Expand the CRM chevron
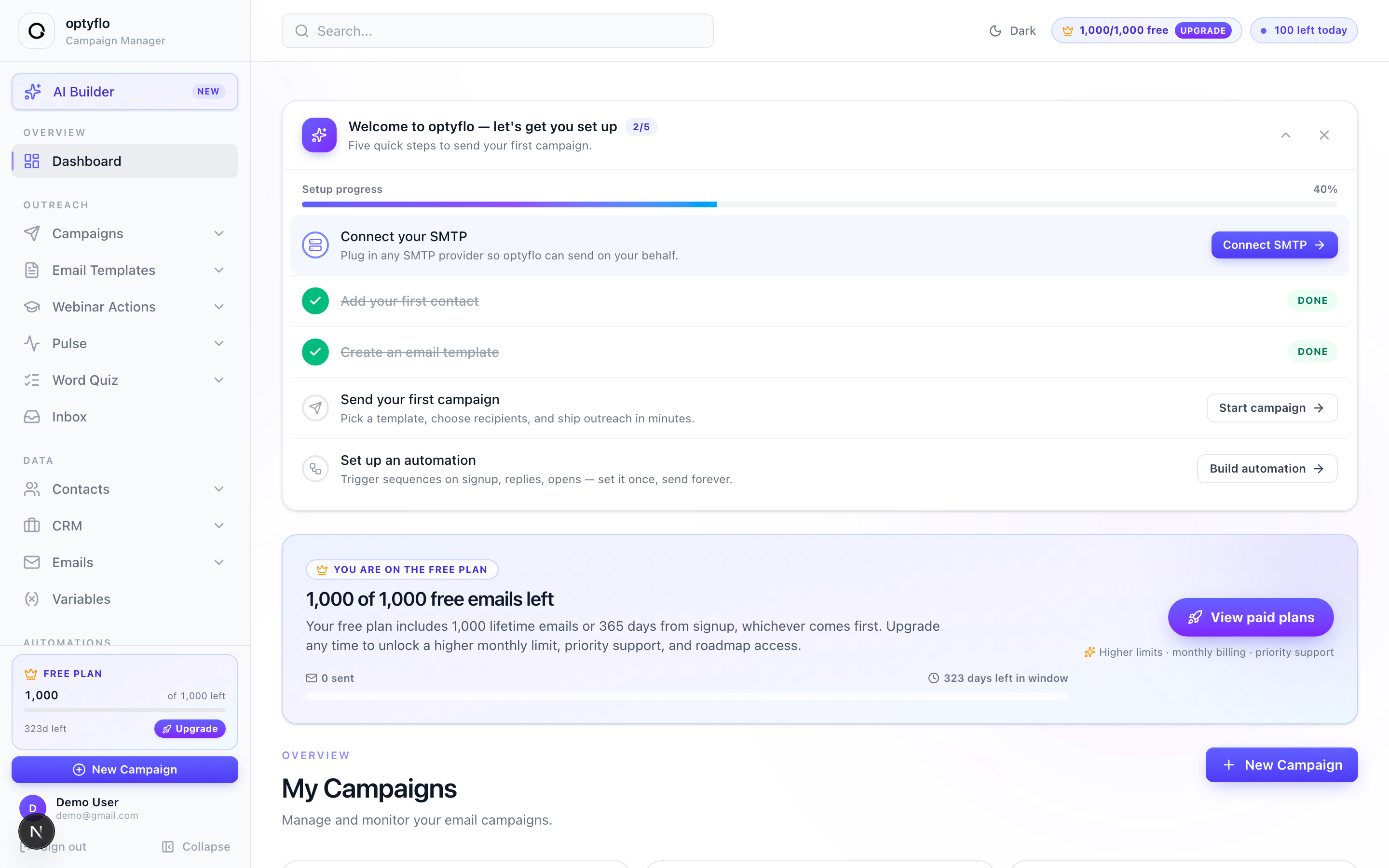This screenshot has width=1389, height=868. [x=219, y=526]
